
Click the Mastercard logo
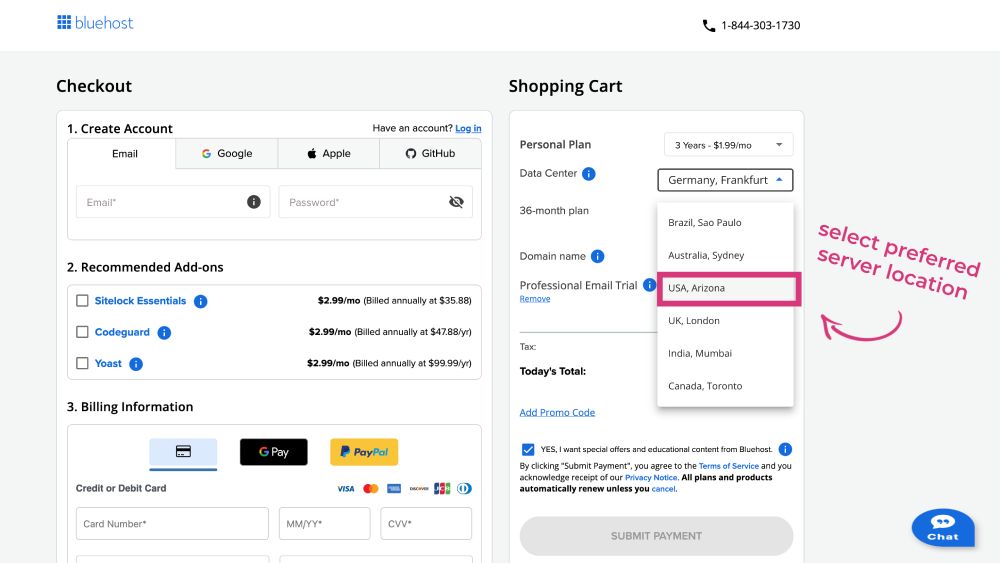tap(371, 488)
